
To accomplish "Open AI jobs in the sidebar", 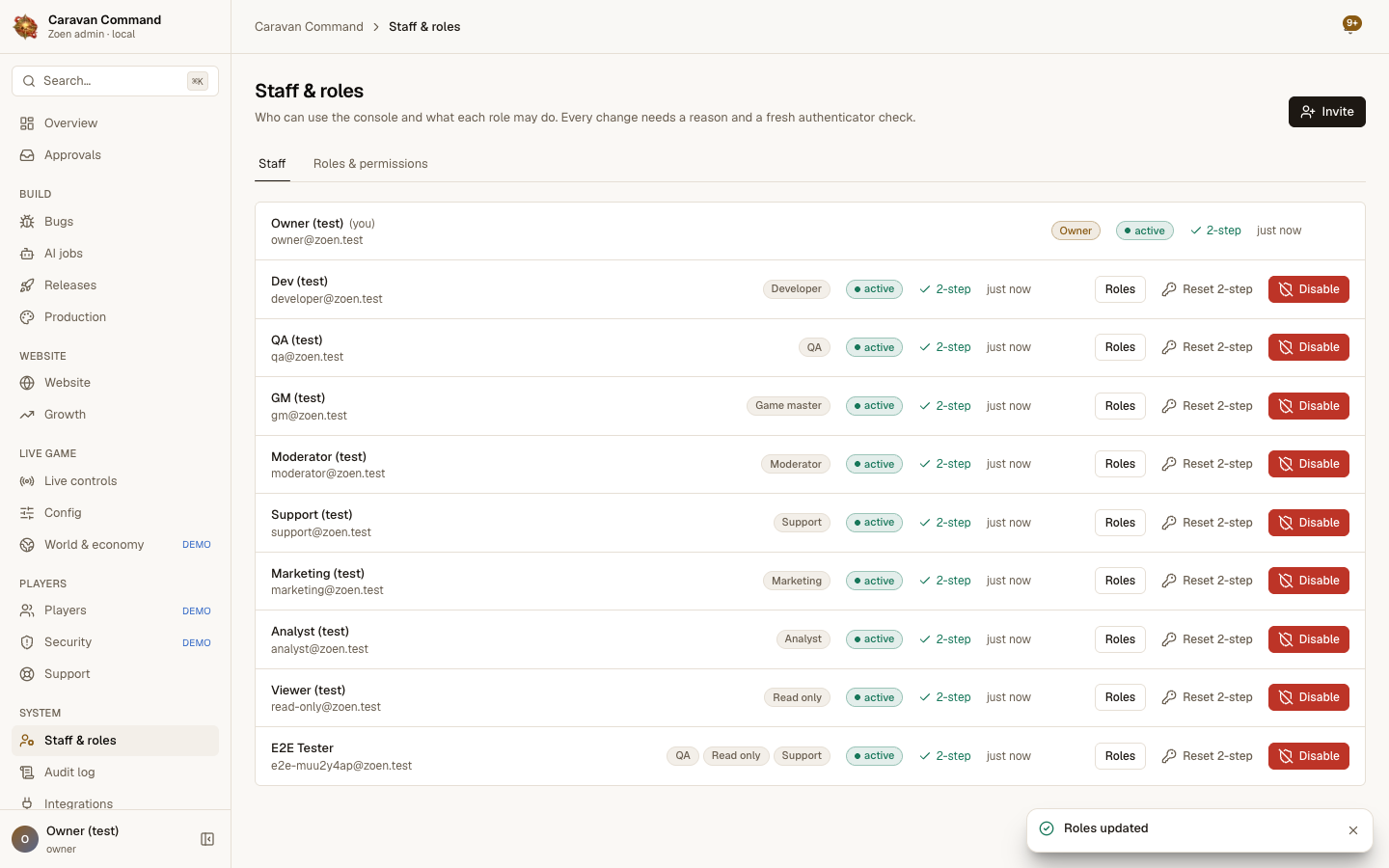I will pyautogui.click(x=115, y=254).
